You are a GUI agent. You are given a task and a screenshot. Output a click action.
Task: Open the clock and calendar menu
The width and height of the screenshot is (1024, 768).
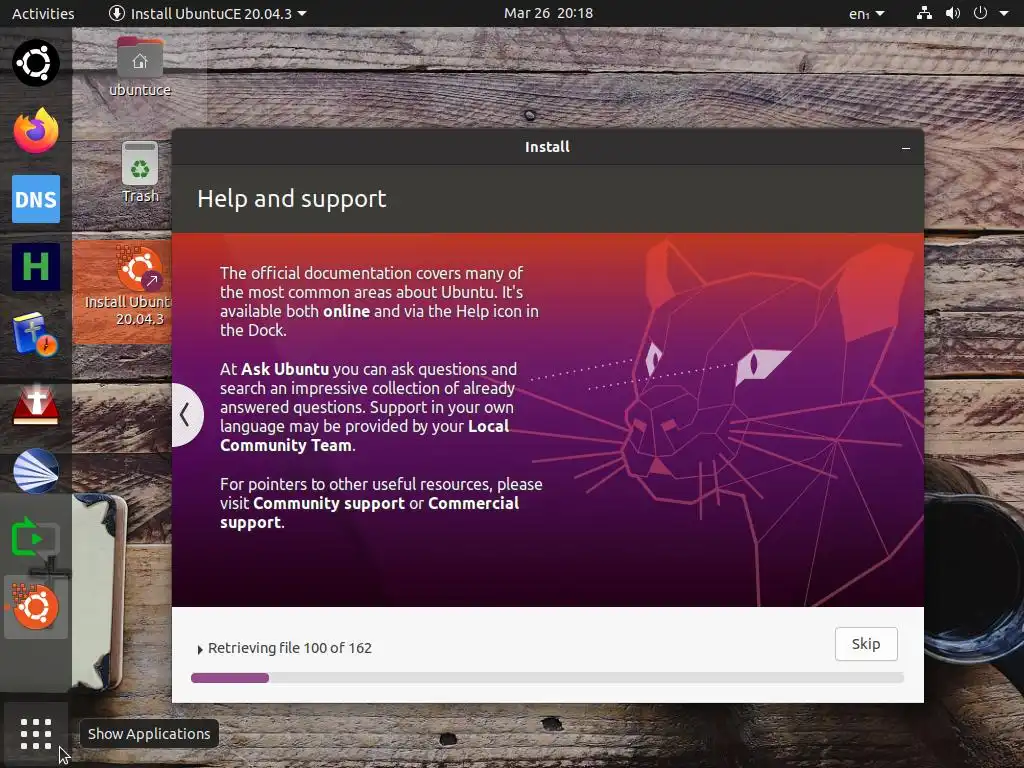tap(548, 13)
